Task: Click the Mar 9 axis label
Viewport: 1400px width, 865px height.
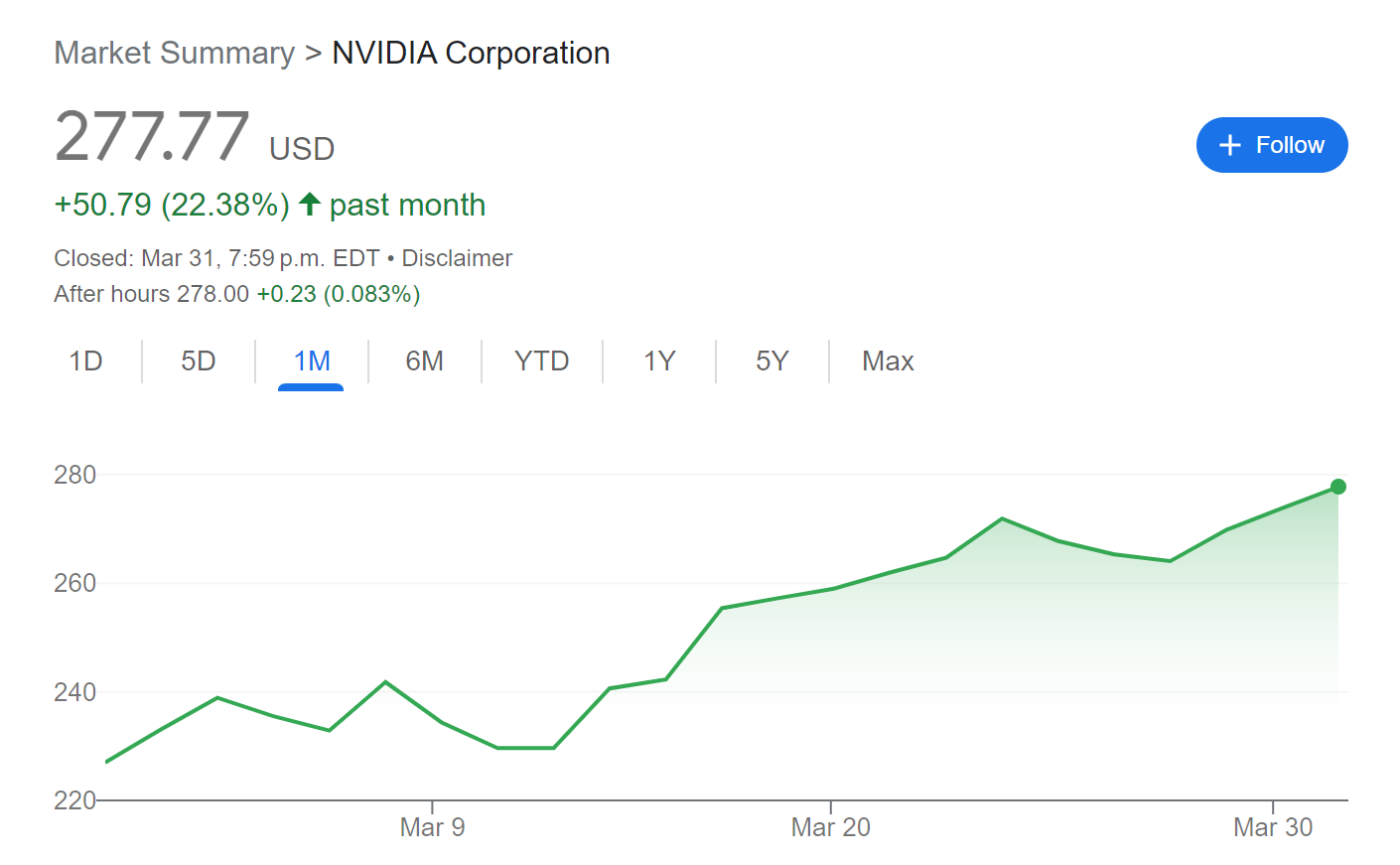Action: 432,827
